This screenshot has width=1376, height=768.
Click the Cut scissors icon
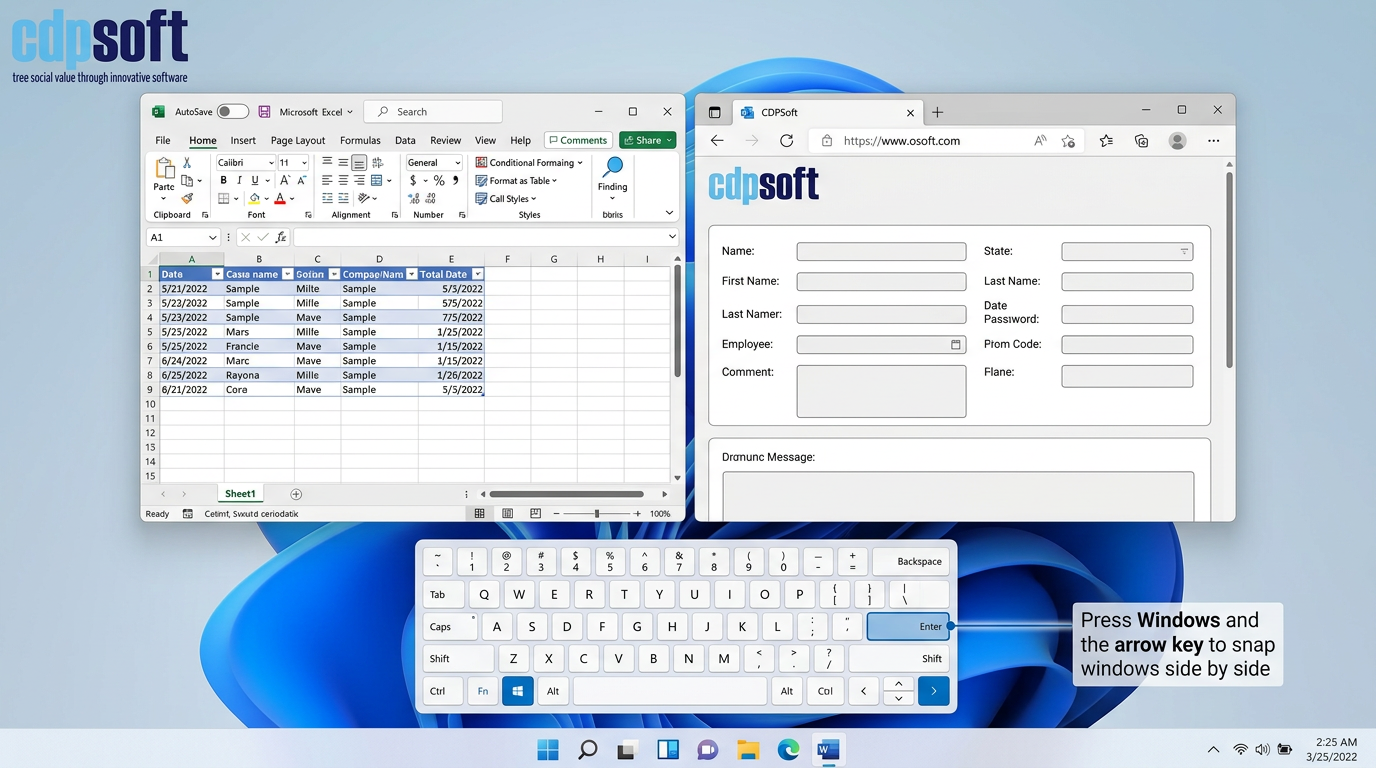coord(187,162)
